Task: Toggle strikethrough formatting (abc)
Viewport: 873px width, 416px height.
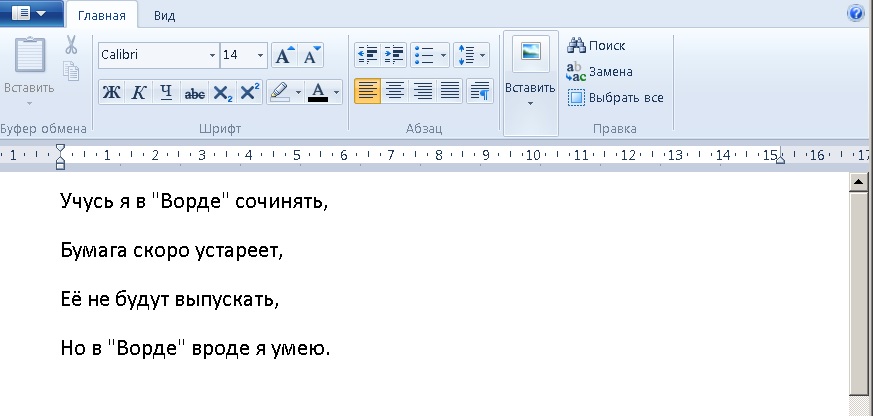Action: [194, 92]
